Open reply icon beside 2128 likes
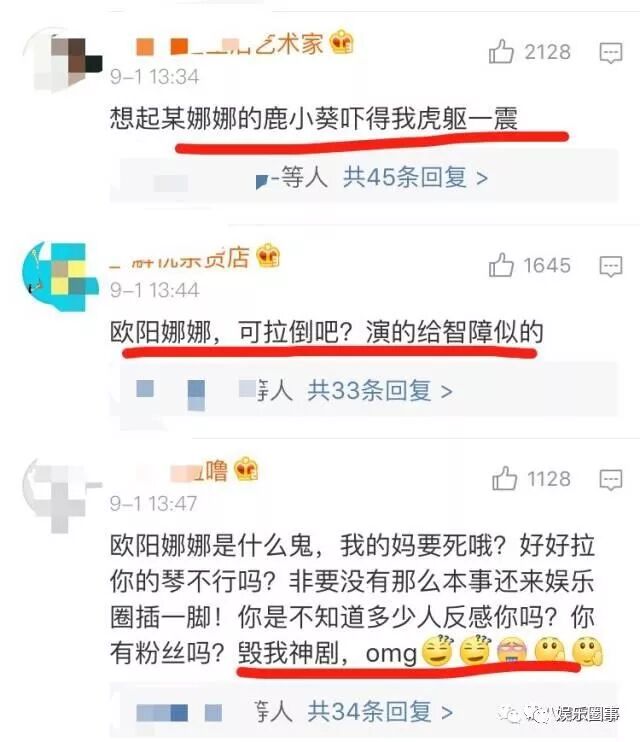Screen dimensions: 640x742 click(x=611, y=53)
